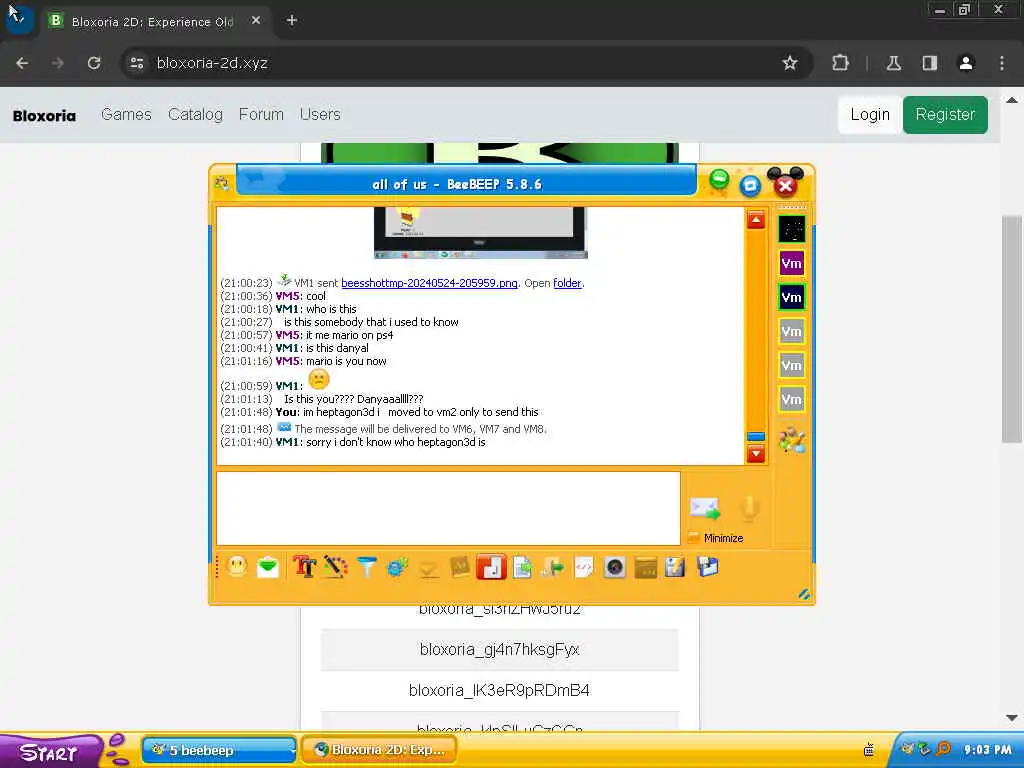View site information icon in address bar
Viewport: 1024px width, 768px height.
pyautogui.click(x=136, y=63)
